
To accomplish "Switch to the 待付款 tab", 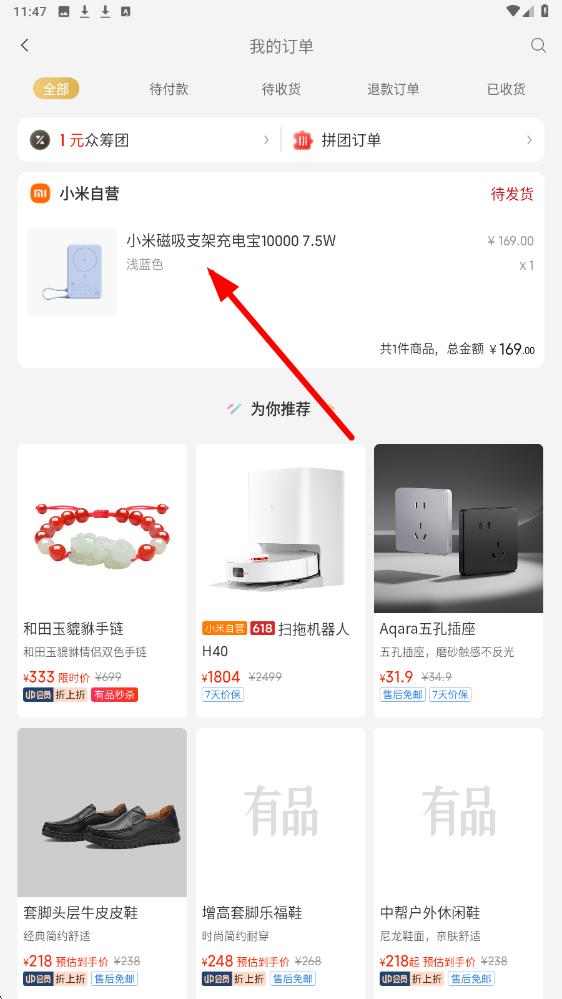I will click(x=169, y=89).
